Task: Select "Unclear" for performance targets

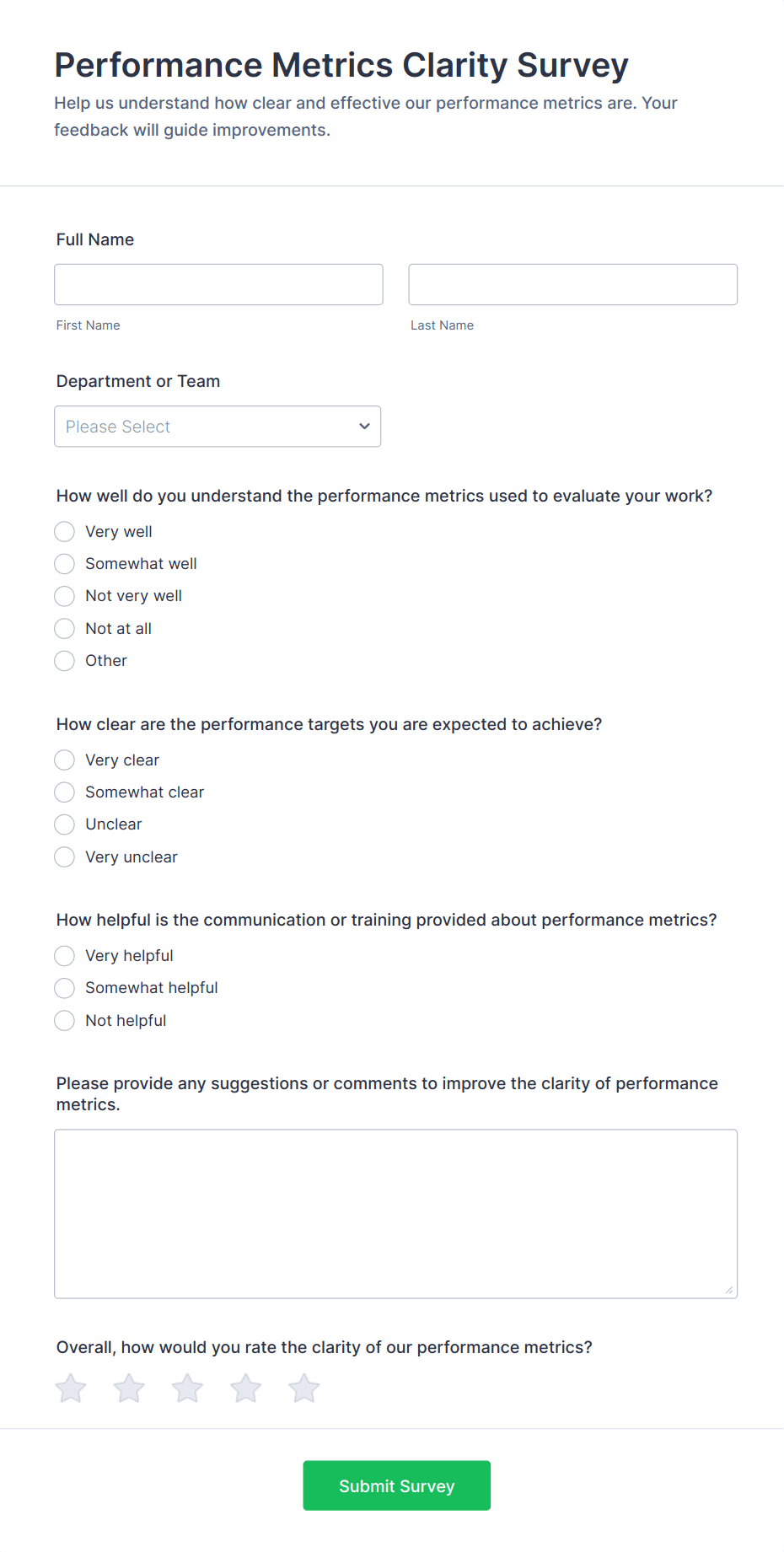Action: [65, 824]
